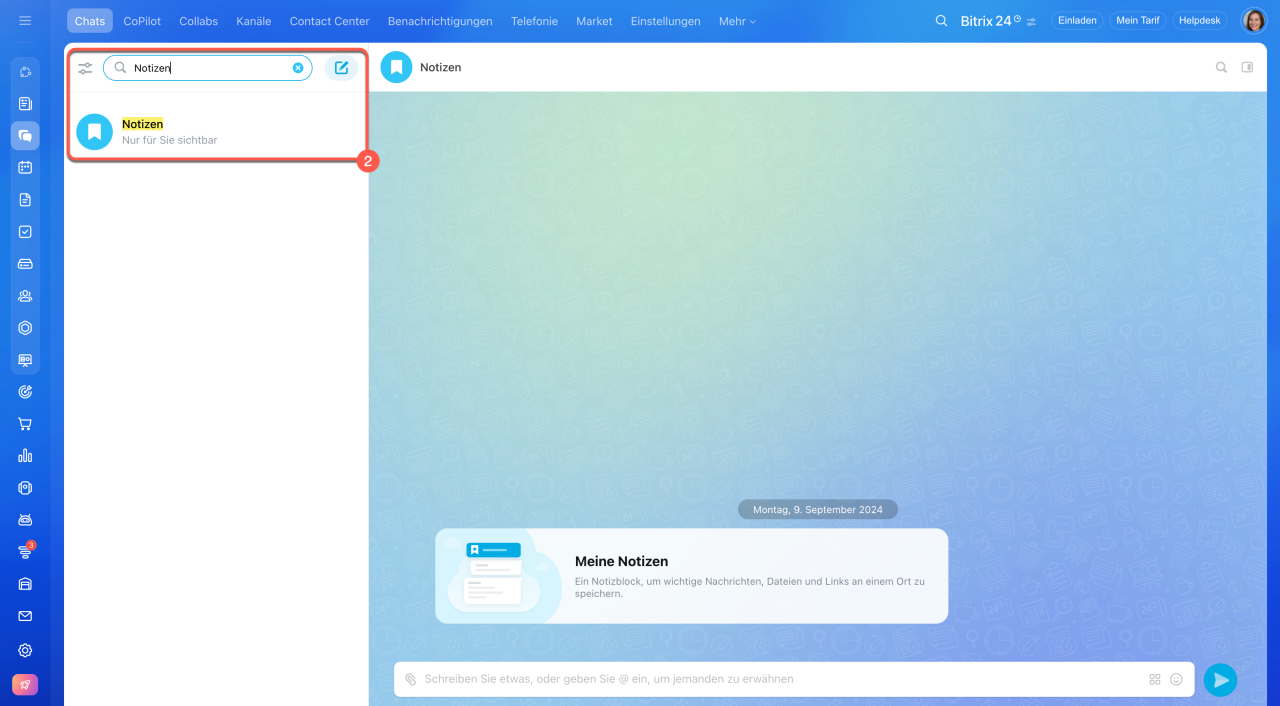Click the global search magnifier icon
Image resolution: width=1280 pixels, height=706 pixels.
click(941, 21)
